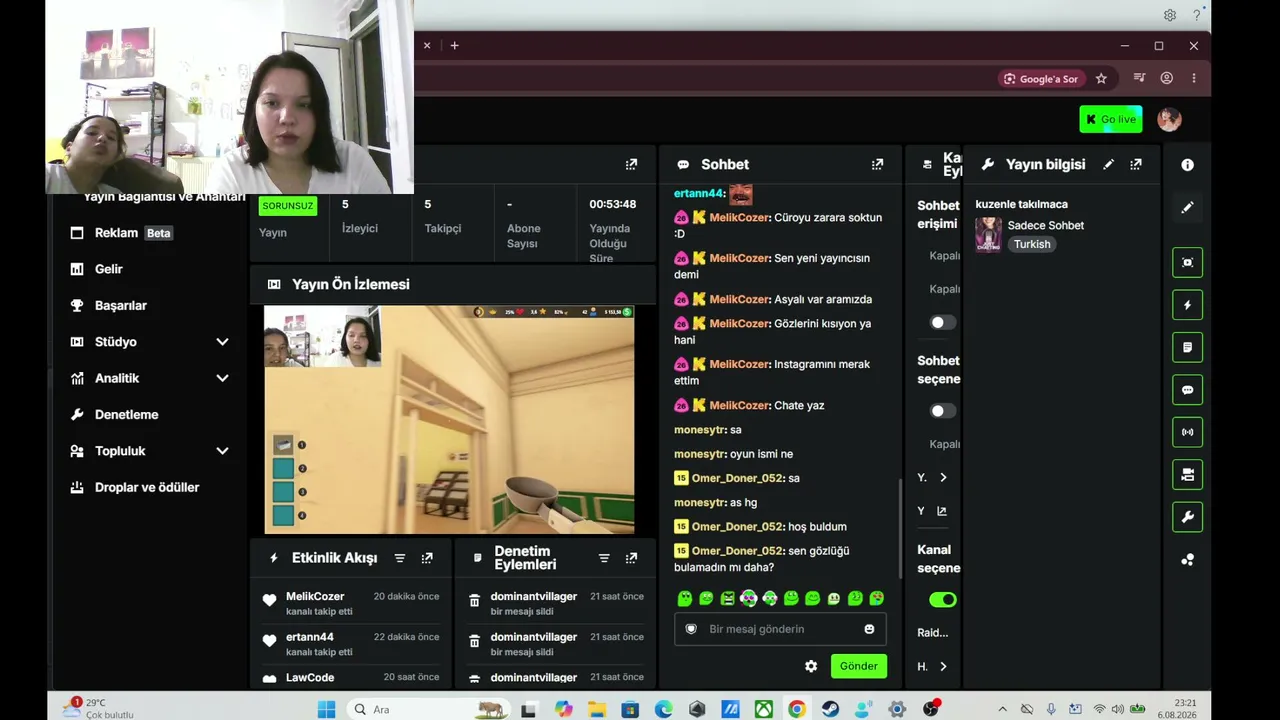Click the Sadece Sohbet category thumbnail
1280x720 pixels.
pos(988,235)
